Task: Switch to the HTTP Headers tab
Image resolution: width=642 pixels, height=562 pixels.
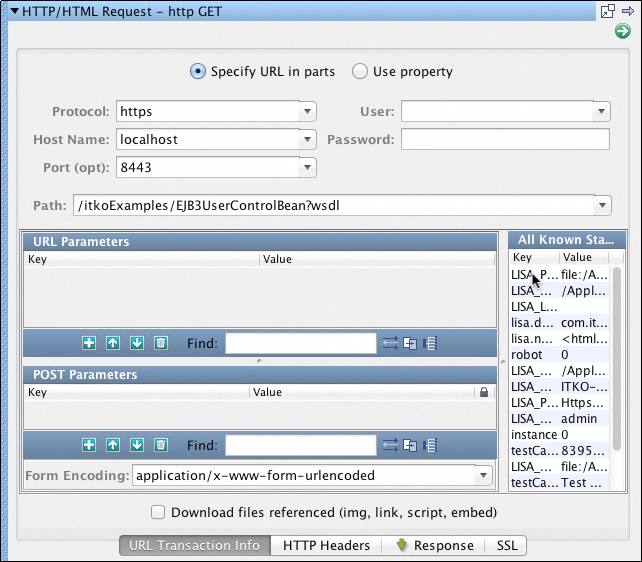Action: (x=326, y=546)
